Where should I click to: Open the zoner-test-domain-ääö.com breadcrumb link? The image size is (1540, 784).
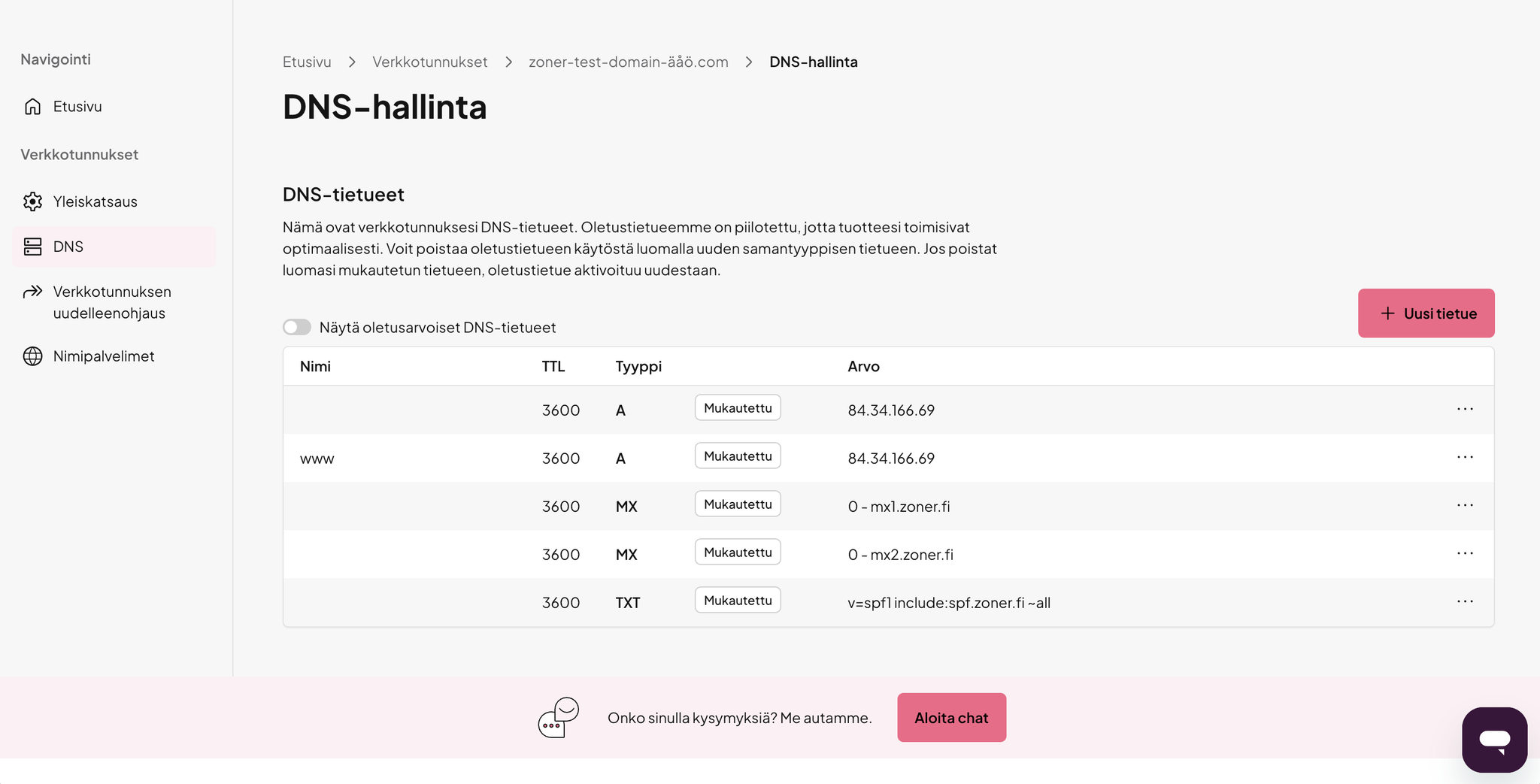point(629,62)
